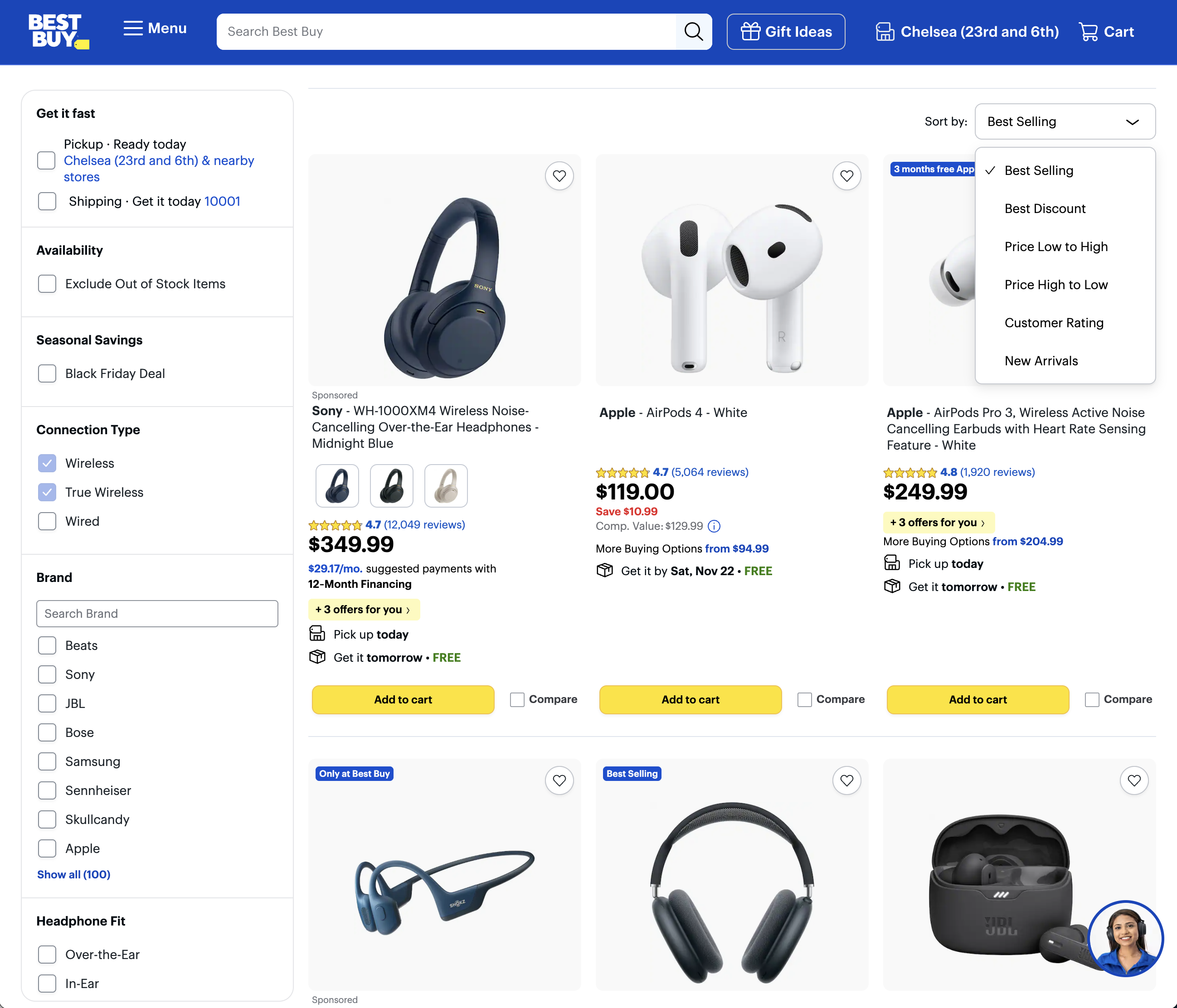The image size is (1177, 1008).
Task: Open the Sort by dropdown
Action: tap(1065, 121)
